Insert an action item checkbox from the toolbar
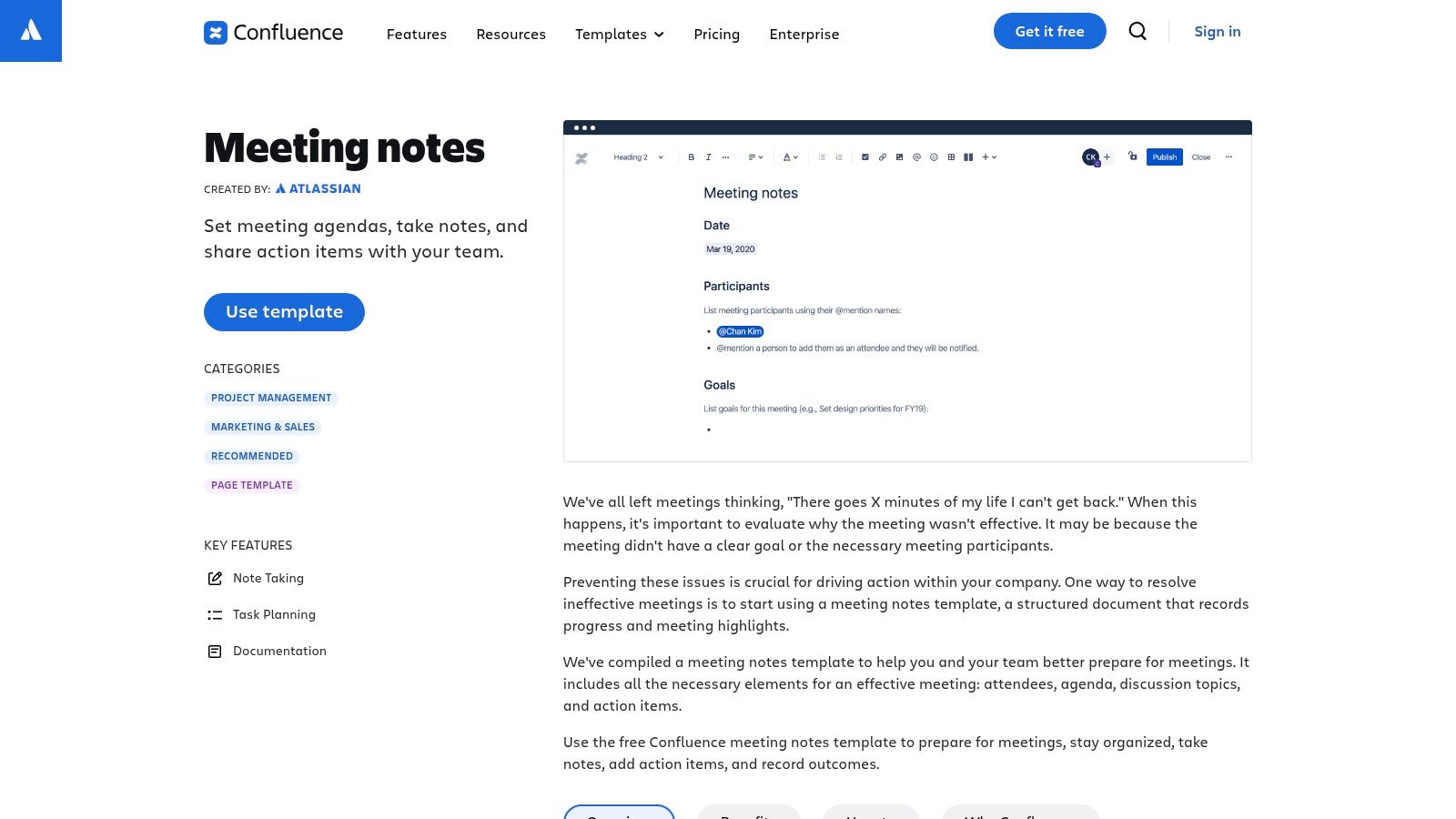This screenshot has width=1456, height=819. click(x=864, y=157)
